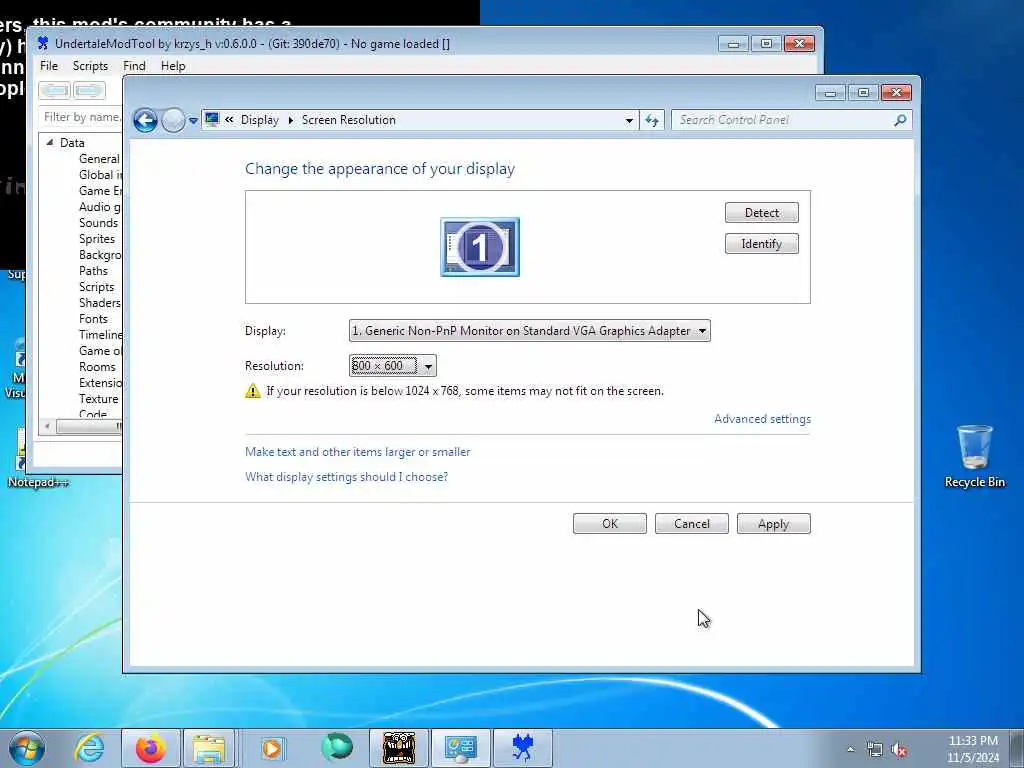Image resolution: width=1024 pixels, height=768 pixels.
Task: Click the angry face app taskbar icon
Action: 399,748
